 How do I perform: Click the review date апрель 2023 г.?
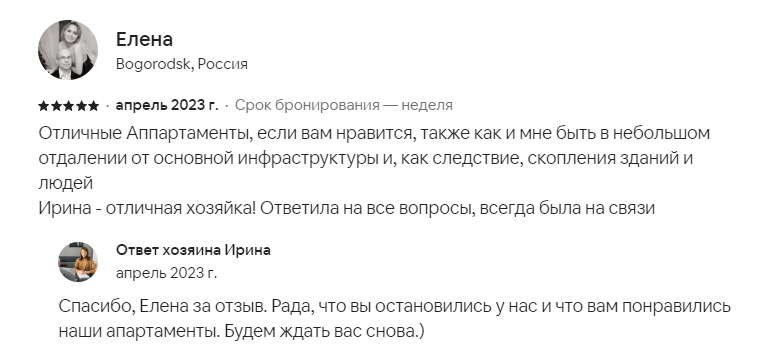[x=166, y=105]
